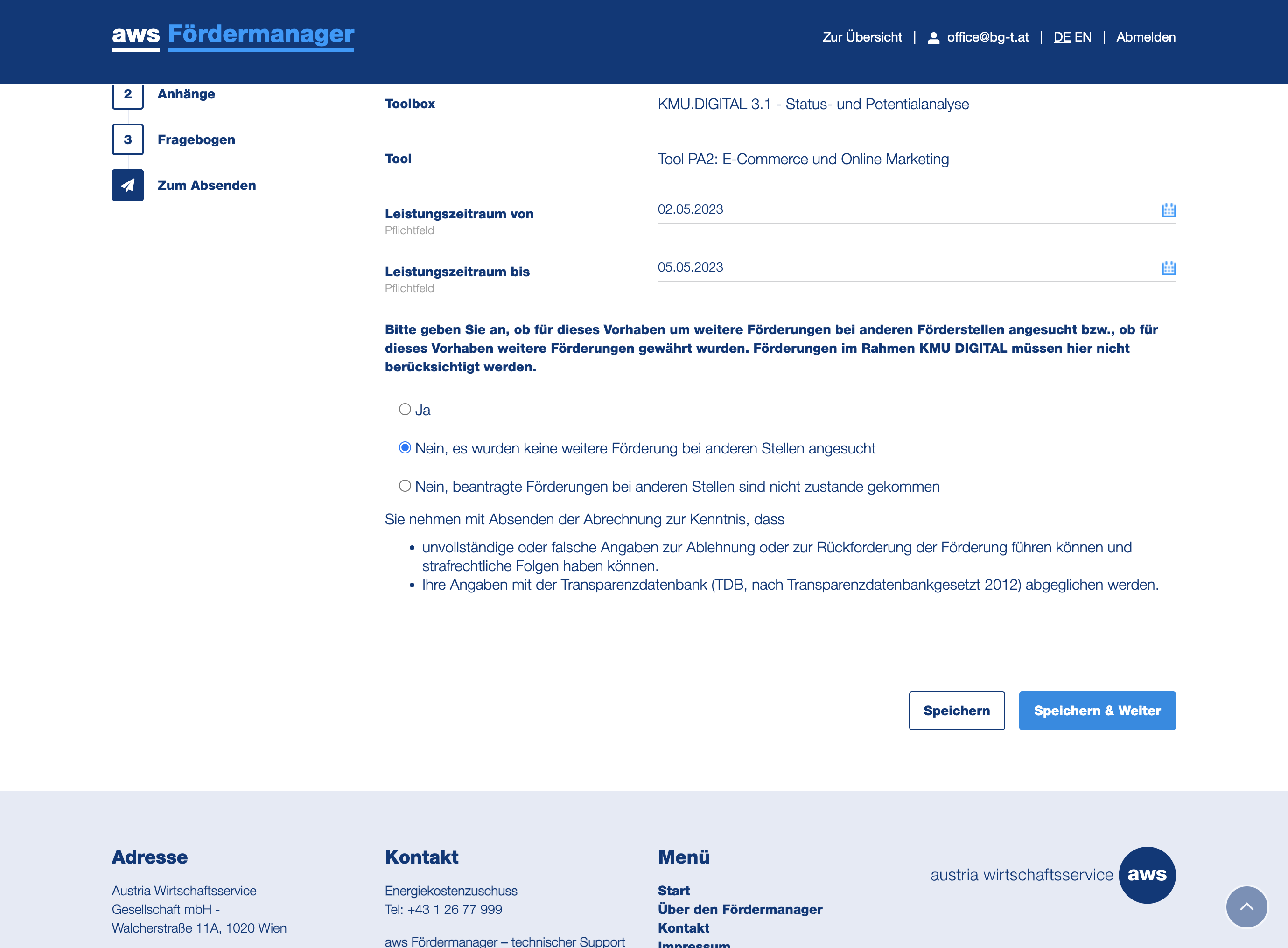Open Über den Fördermanager footer link
The height and width of the screenshot is (948, 1288).
[740, 910]
